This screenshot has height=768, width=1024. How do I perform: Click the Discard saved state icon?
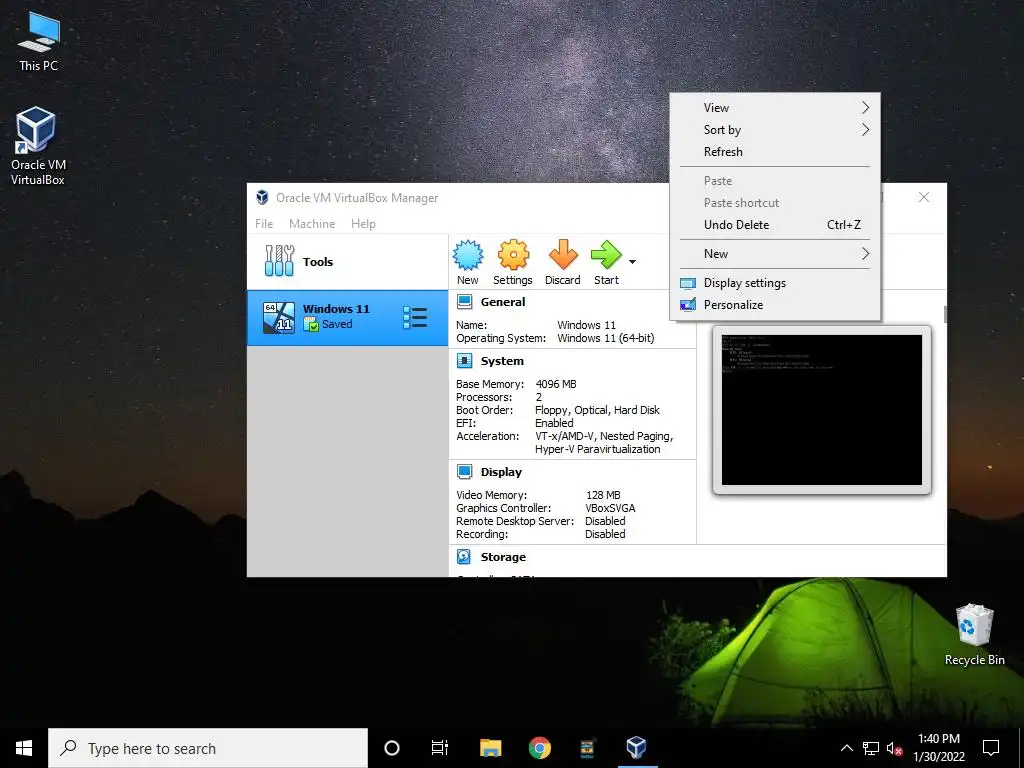[562, 255]
